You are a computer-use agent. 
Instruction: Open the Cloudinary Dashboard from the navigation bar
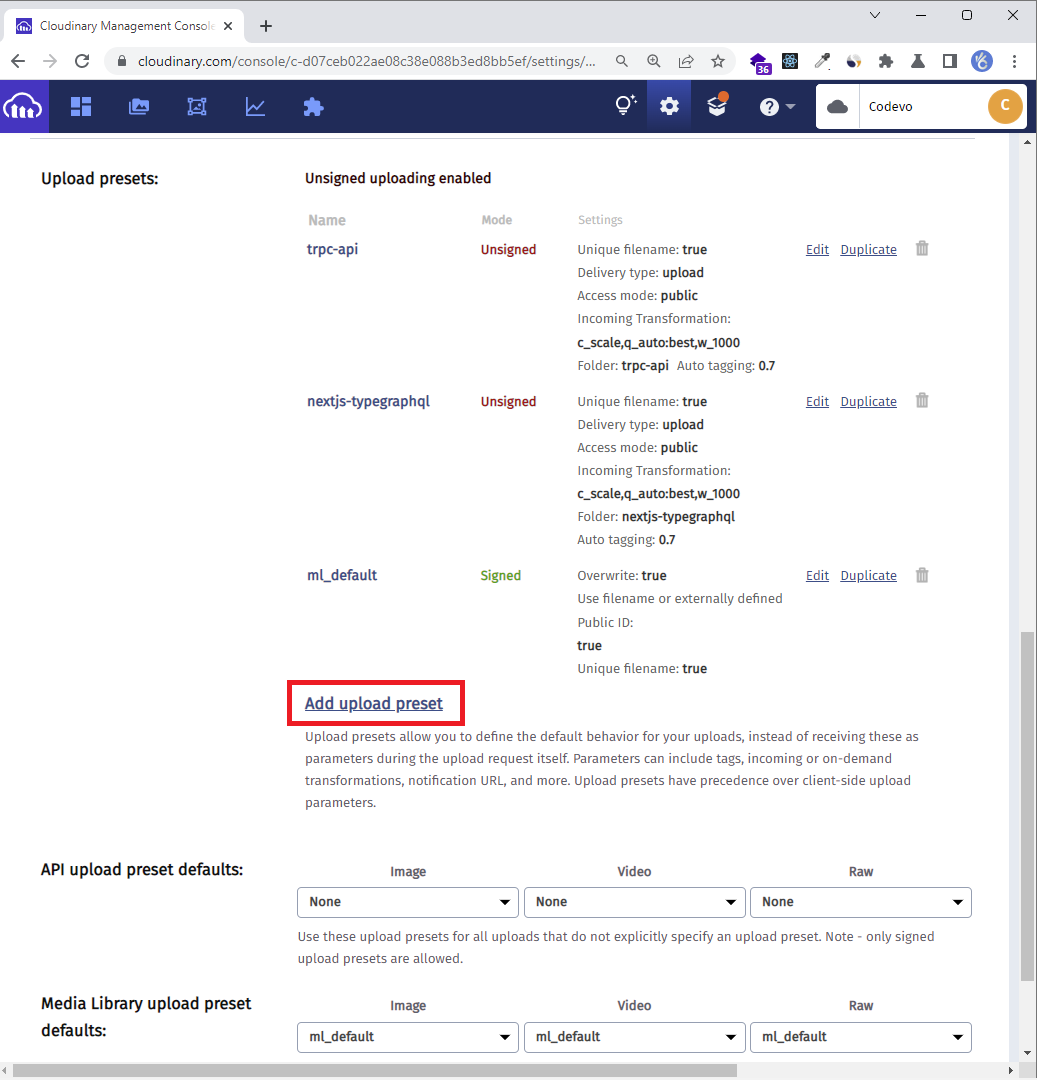click(x=81, y=106)
